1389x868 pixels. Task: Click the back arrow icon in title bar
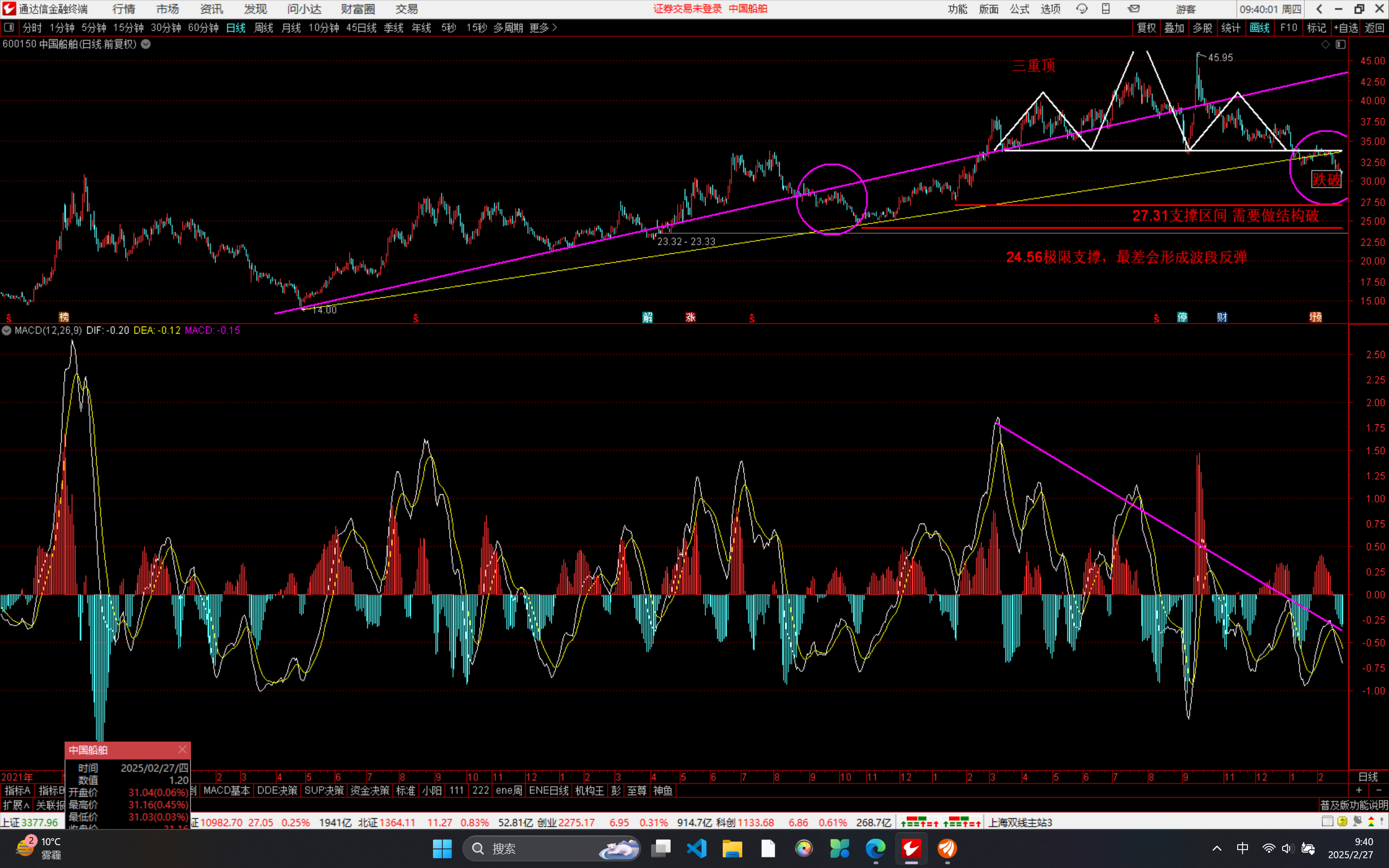tap(1319, 9)
